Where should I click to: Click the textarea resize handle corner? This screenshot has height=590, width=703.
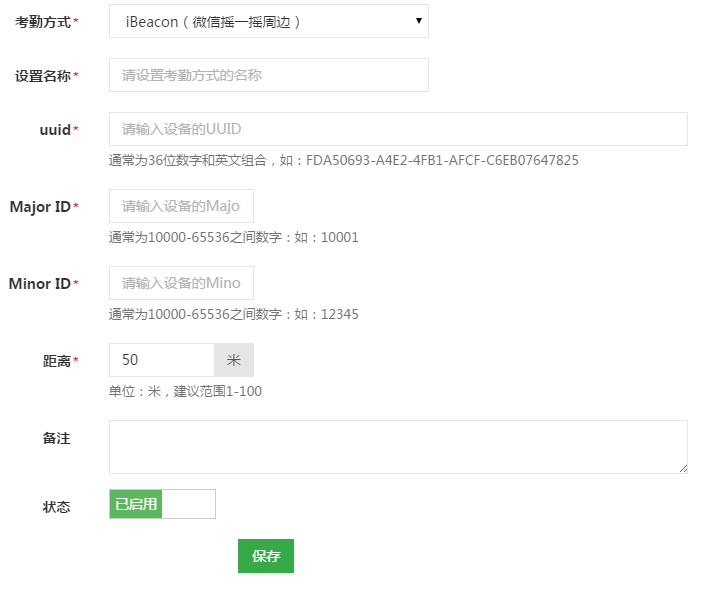[x=683, y=469]
